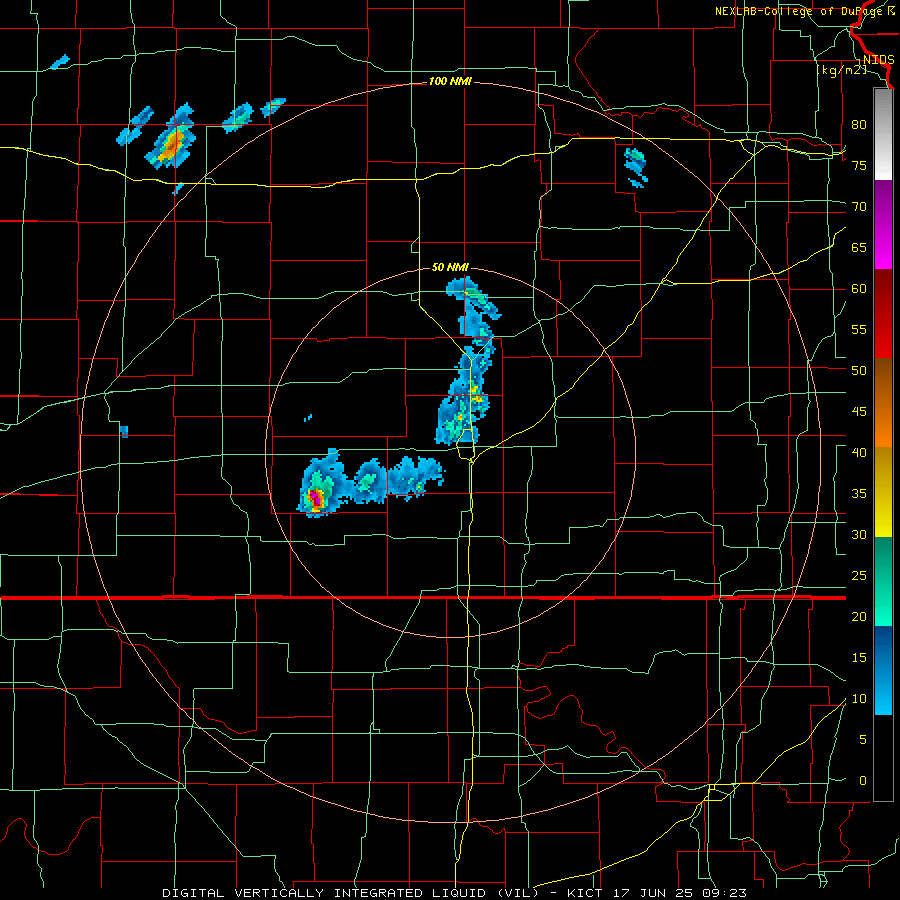The height and width of the screenshot is (900, 900).
Task: Click the 20 value on the color scale
Action: coord(859,617)
